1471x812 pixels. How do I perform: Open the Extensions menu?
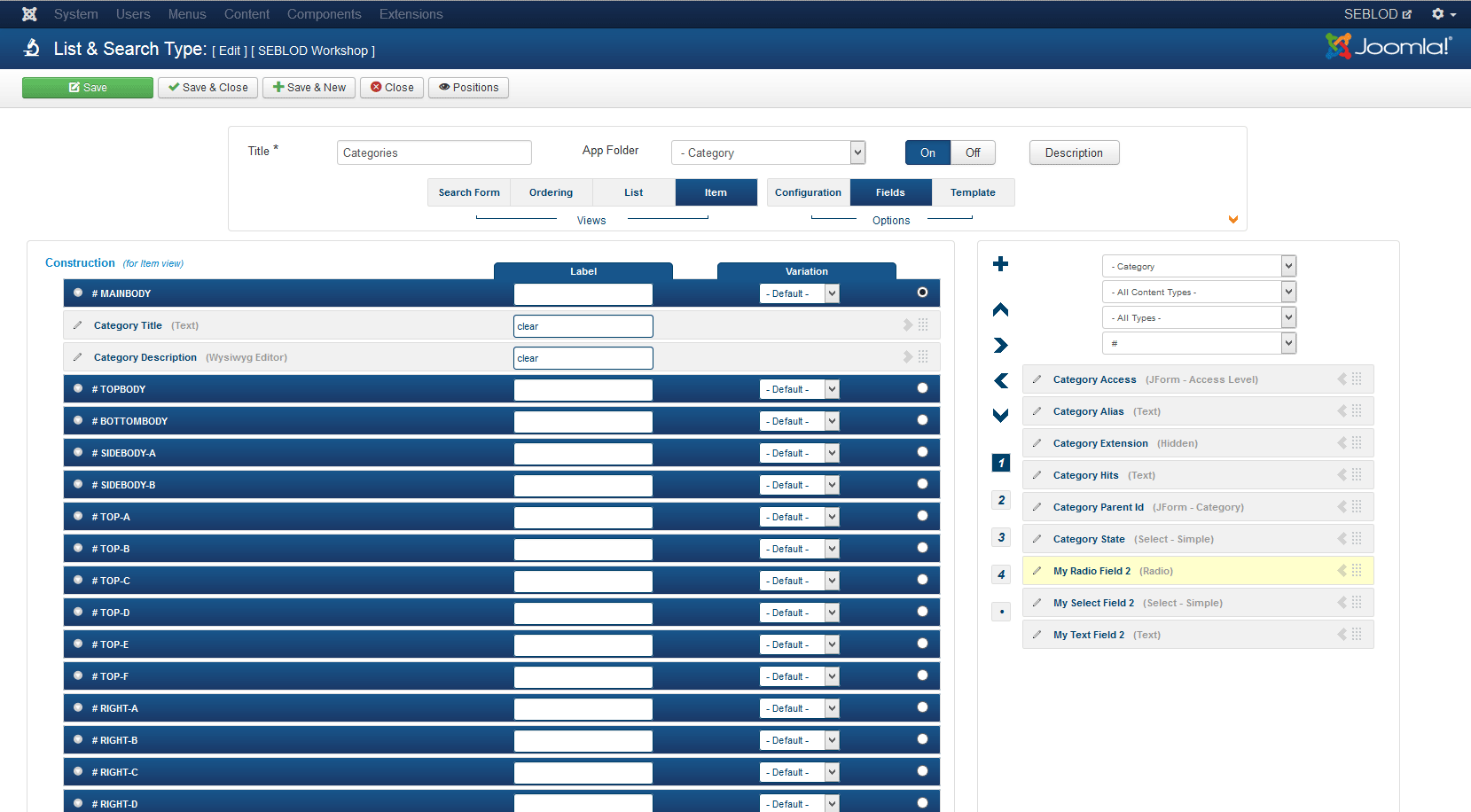tap(411, 14)
